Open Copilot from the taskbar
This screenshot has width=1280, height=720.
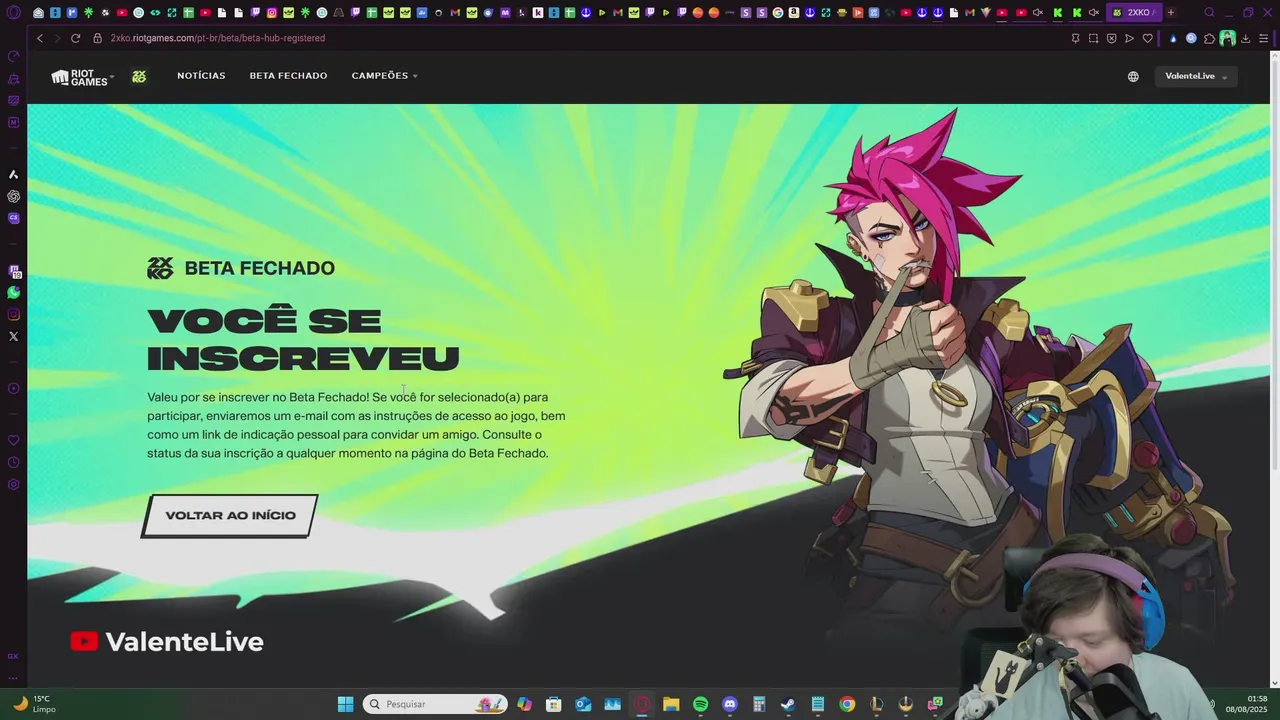[x=524, y=704]
